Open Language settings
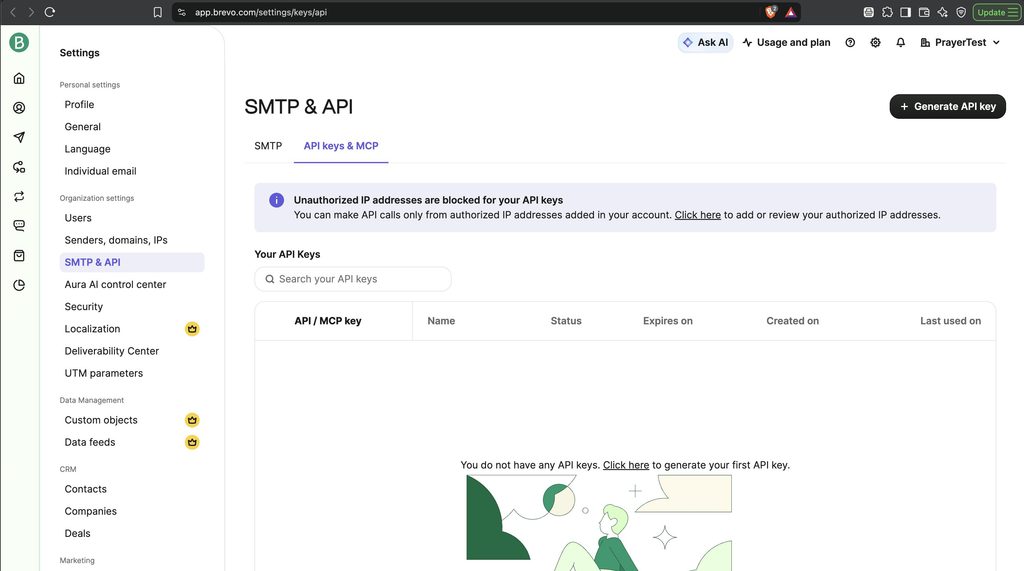 pos(88,149)
